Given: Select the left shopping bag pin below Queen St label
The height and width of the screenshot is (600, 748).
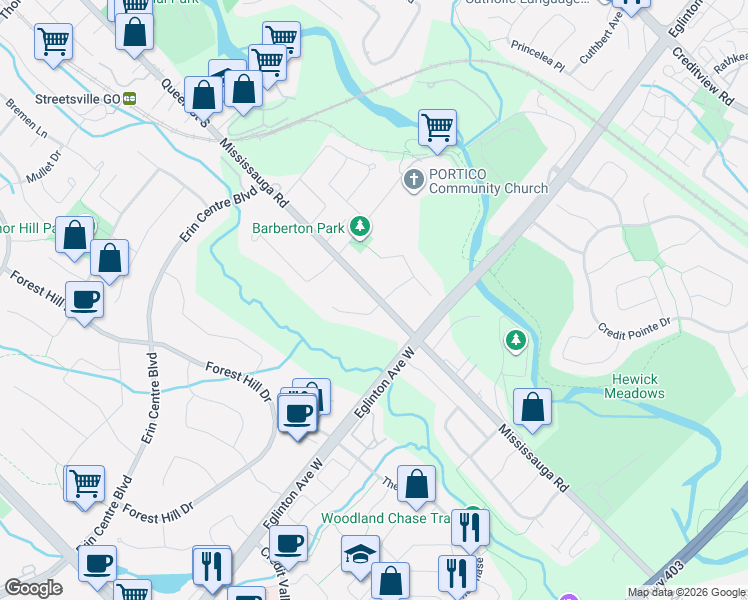Looking at the screenshot, I should pos(203,96).
